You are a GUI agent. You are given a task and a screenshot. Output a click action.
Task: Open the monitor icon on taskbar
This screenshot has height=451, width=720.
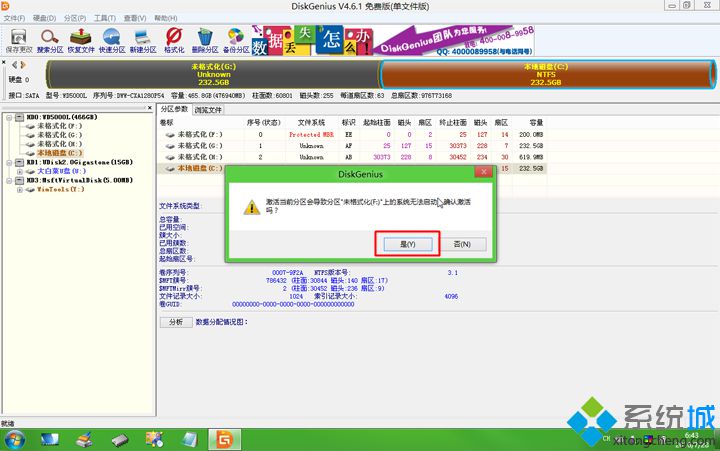point(50,440)
